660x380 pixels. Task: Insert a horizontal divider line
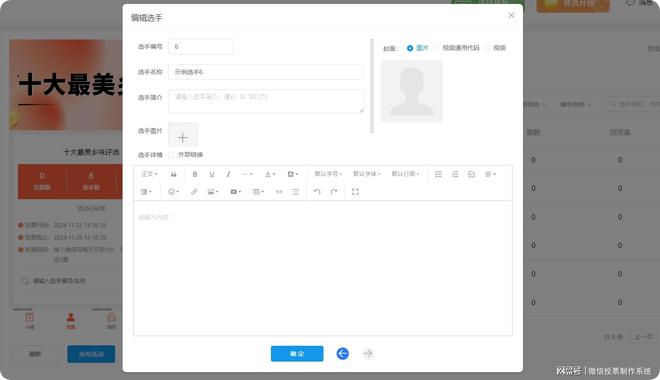tap(296, 192)
